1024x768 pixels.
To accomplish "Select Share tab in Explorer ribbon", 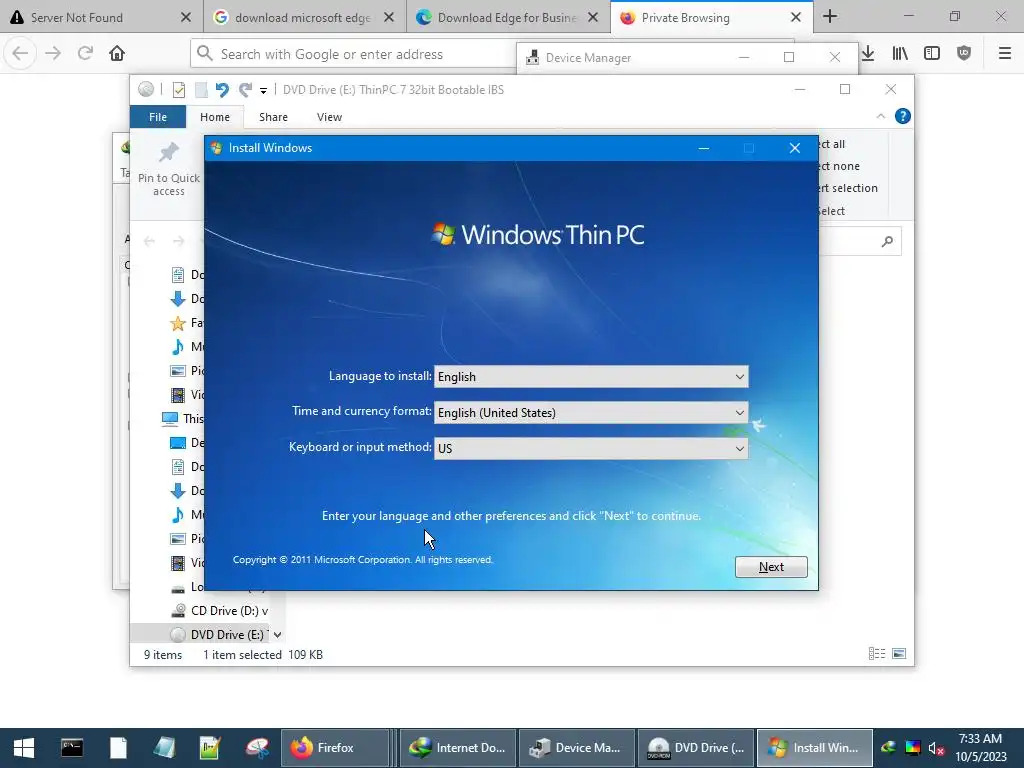I will 273,117.
